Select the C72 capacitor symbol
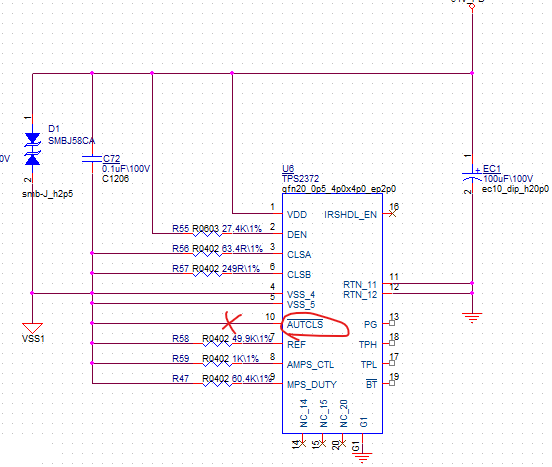The height and width of the screenshot is (467, 552). [x=92, y=159]
